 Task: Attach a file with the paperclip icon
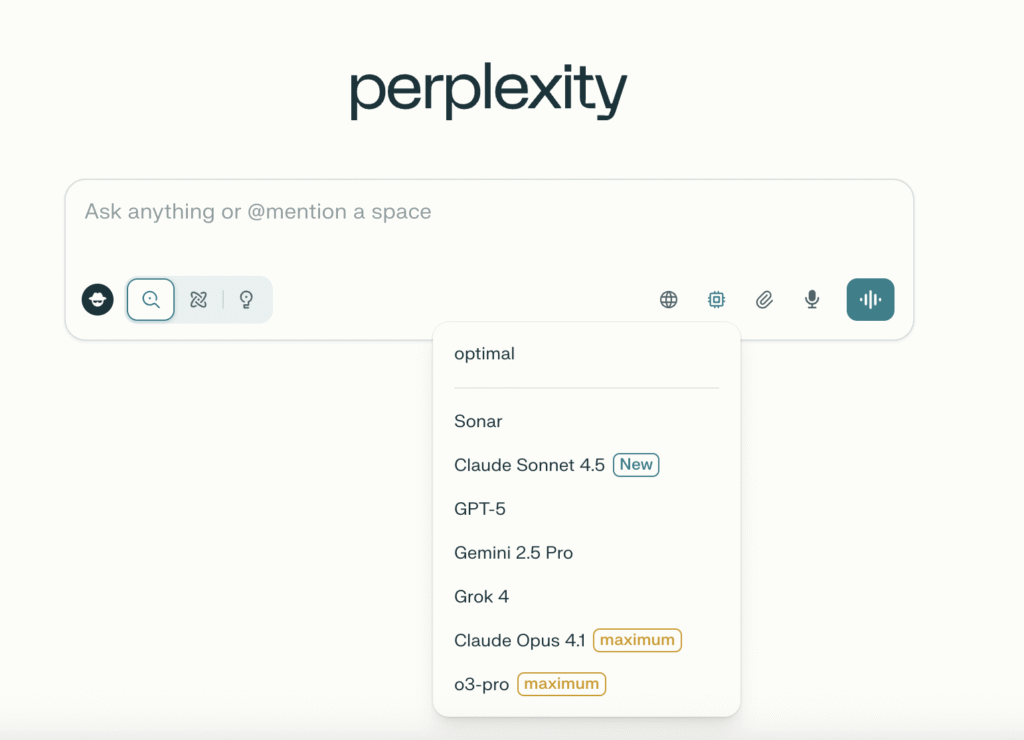tap(764, 299)
